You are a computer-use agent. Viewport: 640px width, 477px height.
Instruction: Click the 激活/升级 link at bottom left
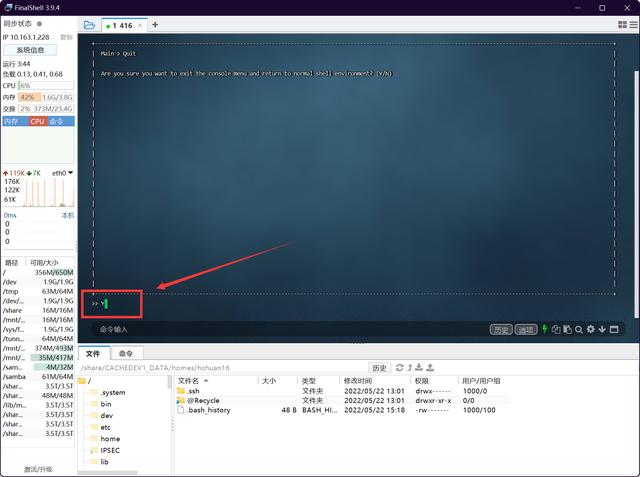pos(38,469)
